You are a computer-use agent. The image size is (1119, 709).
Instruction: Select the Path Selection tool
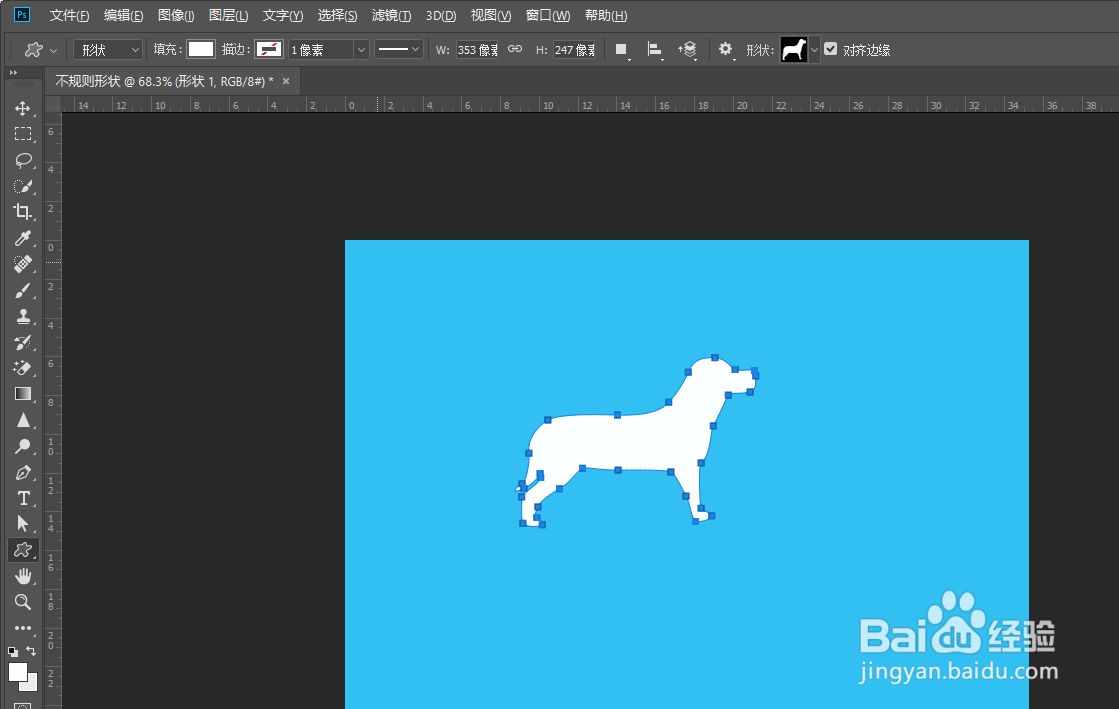23,524
